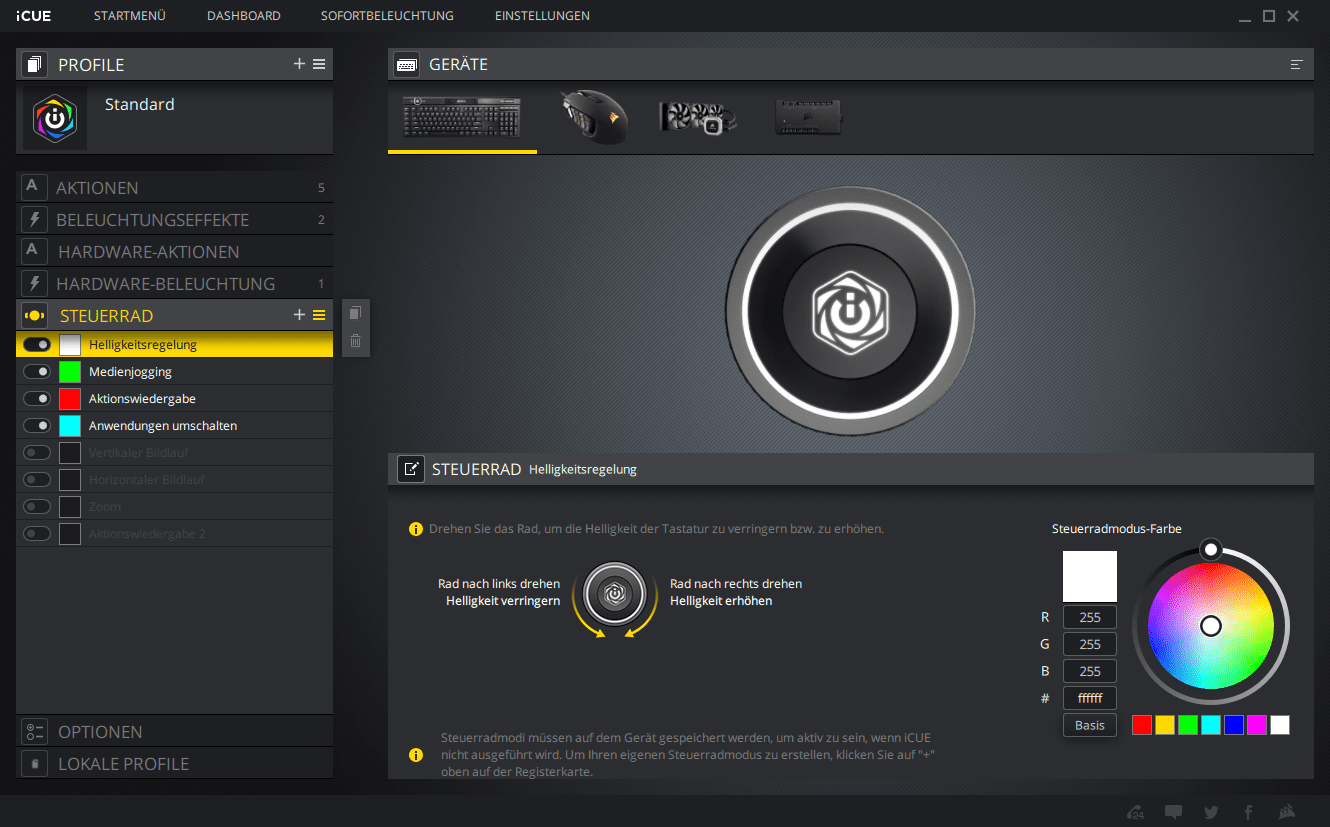Image resolution: width=1330 pixels, height=827 pixels.
Task: Select Anwendungen umschalten mode row
Action: [174, 425]
